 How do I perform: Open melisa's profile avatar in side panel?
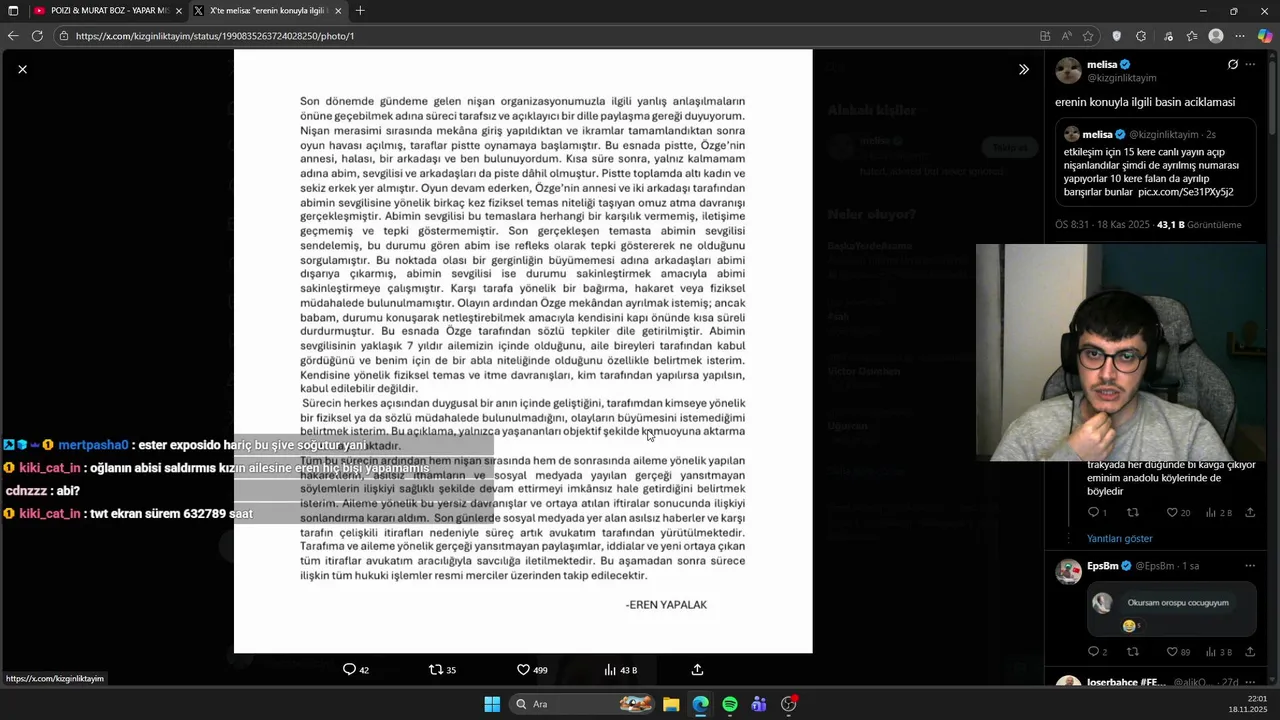pos(1068,71)
